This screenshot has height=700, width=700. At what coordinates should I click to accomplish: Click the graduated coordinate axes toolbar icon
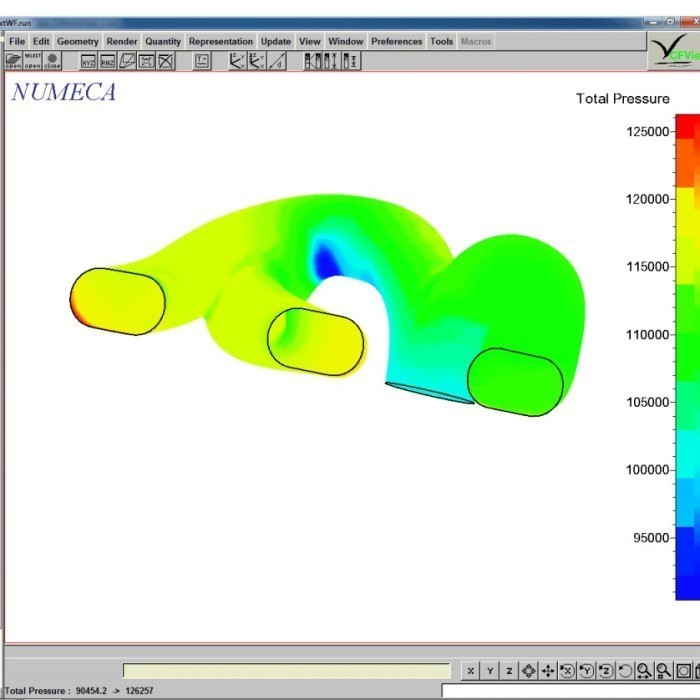point(257,61)
